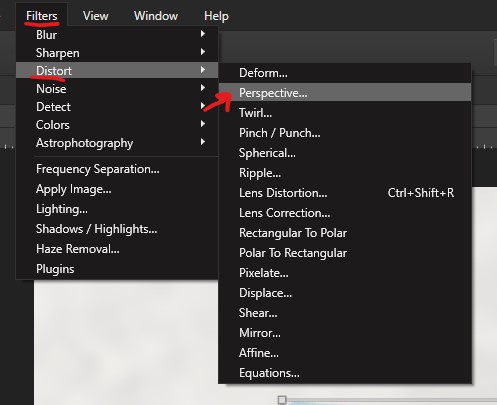The width and height of the screenshot is (497, 405).
Task: Open Shadows / Highlights filter
Action: point(117,229)
